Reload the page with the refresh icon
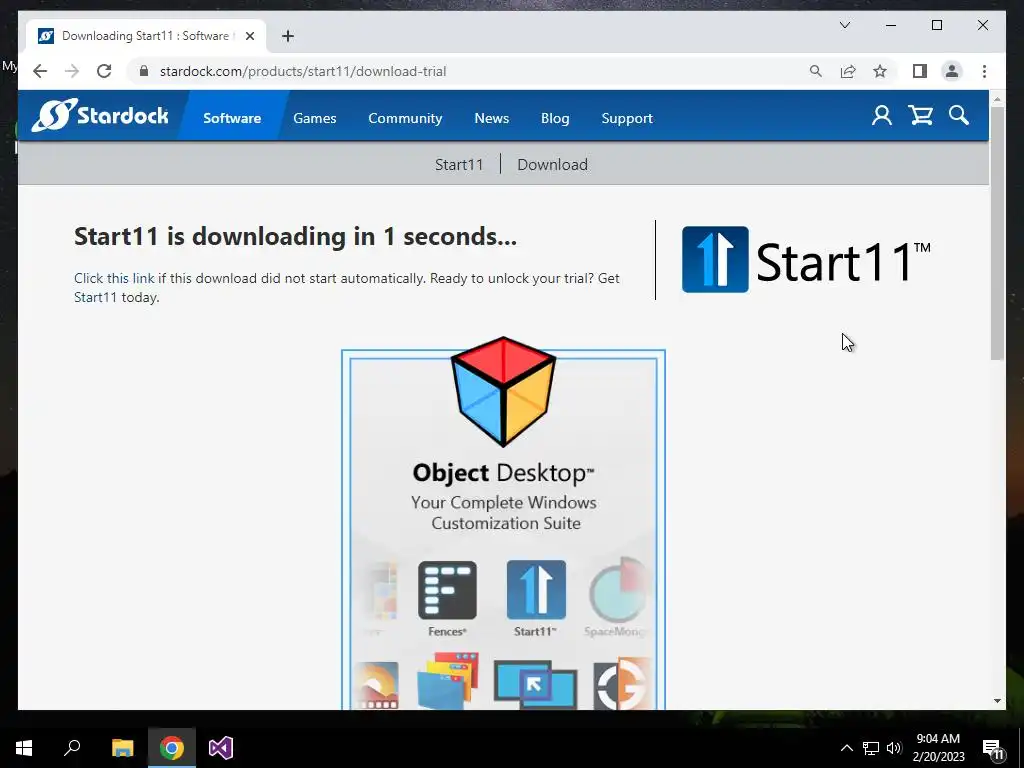 click(x=104, y=71)
